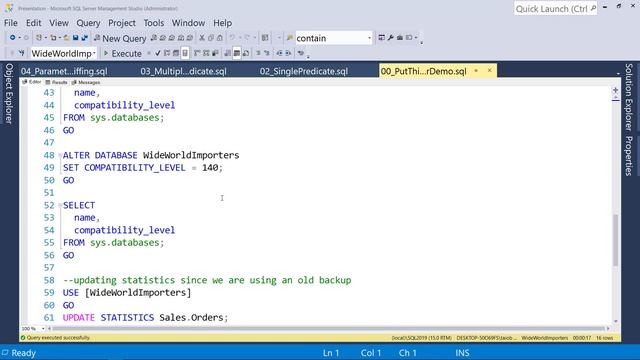Parse the query with checkmark icon

click(158, 53)
